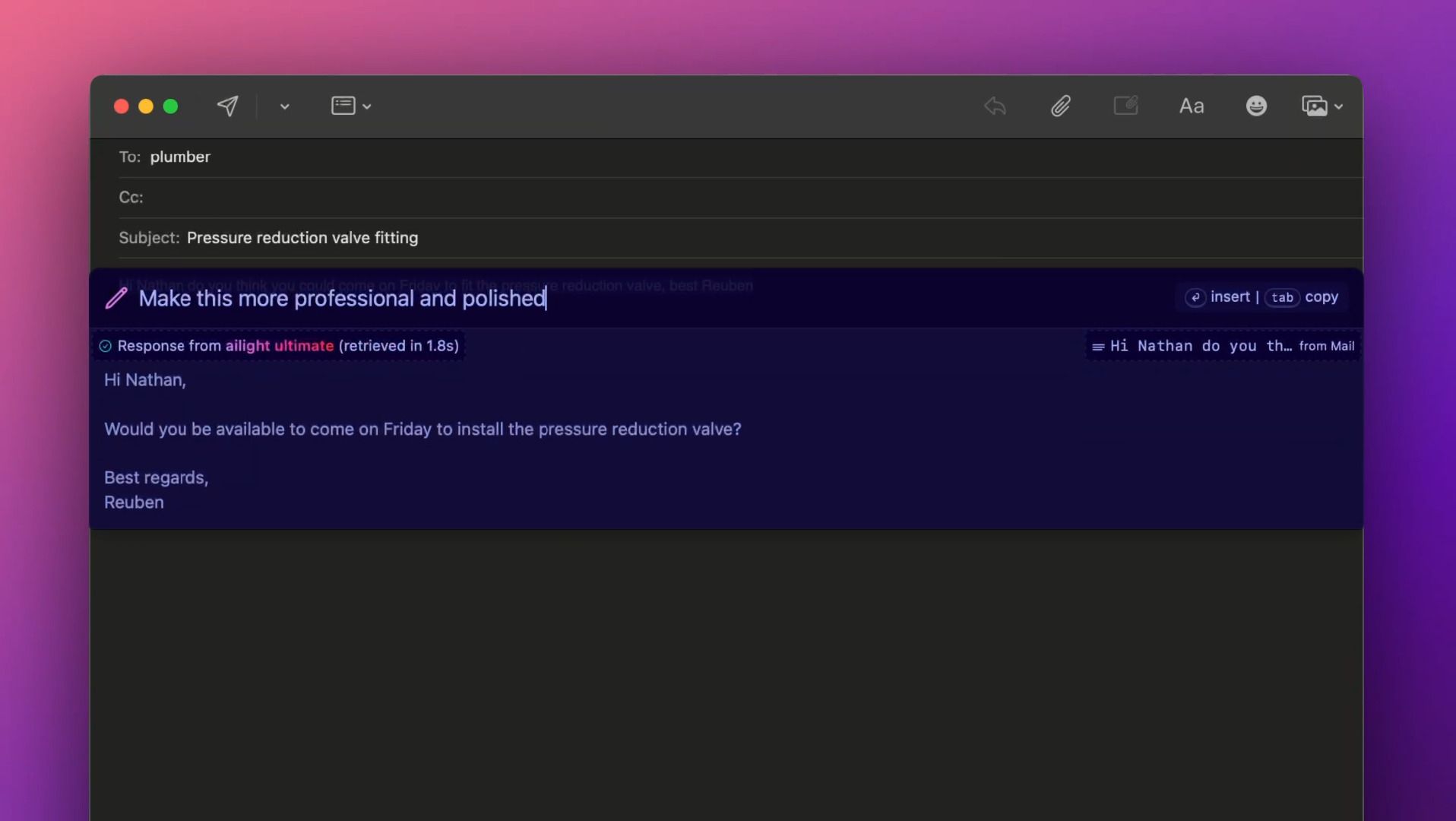Click the Subject field showing Pressure reduction valve fitting

click(x=302, y=238)
